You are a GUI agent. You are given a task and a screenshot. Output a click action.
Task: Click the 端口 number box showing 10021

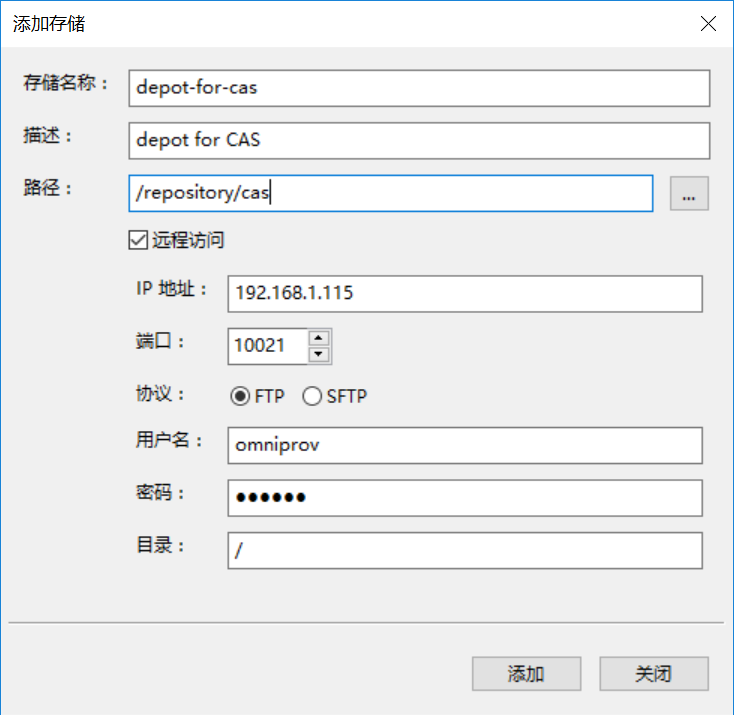click(266, 346)
